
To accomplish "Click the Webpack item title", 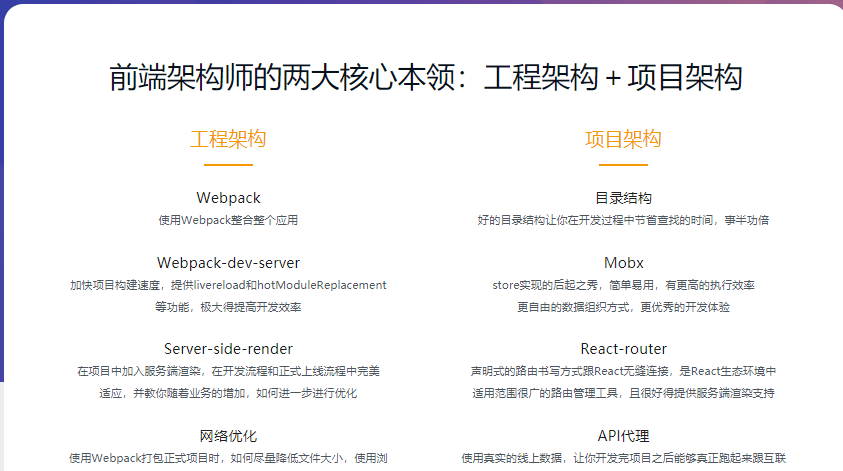I will click(228, 198).
